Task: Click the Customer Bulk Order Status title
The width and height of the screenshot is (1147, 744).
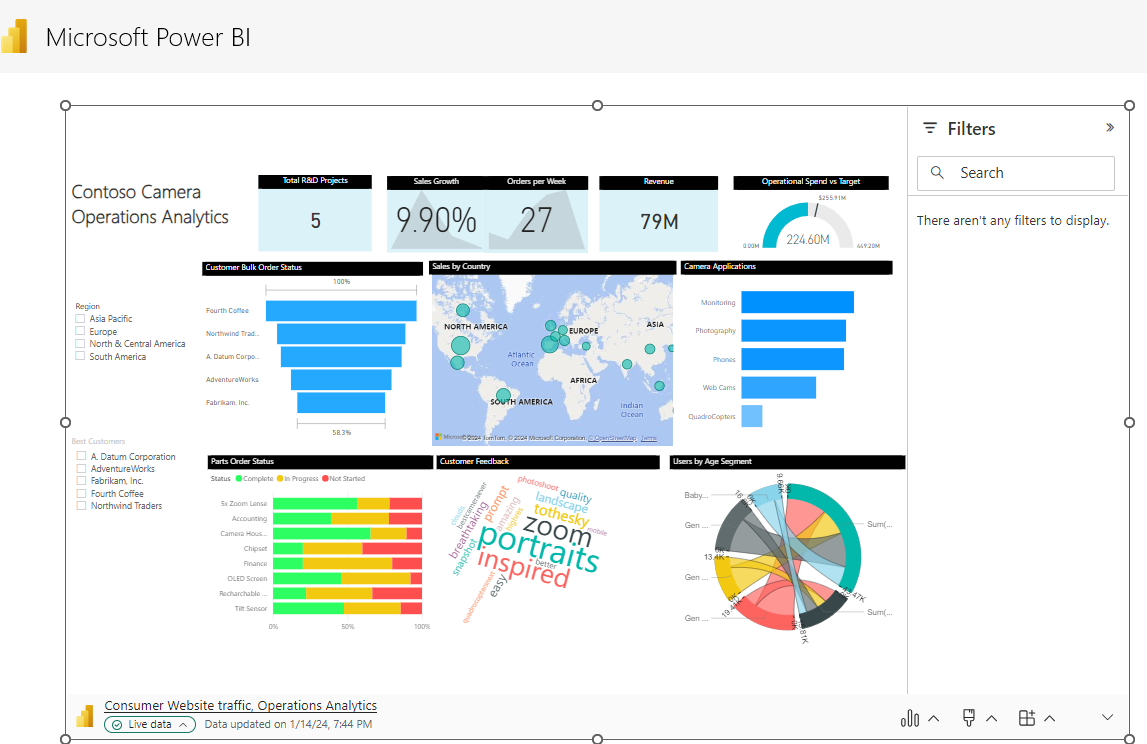Action: click(x=253, y=268)
